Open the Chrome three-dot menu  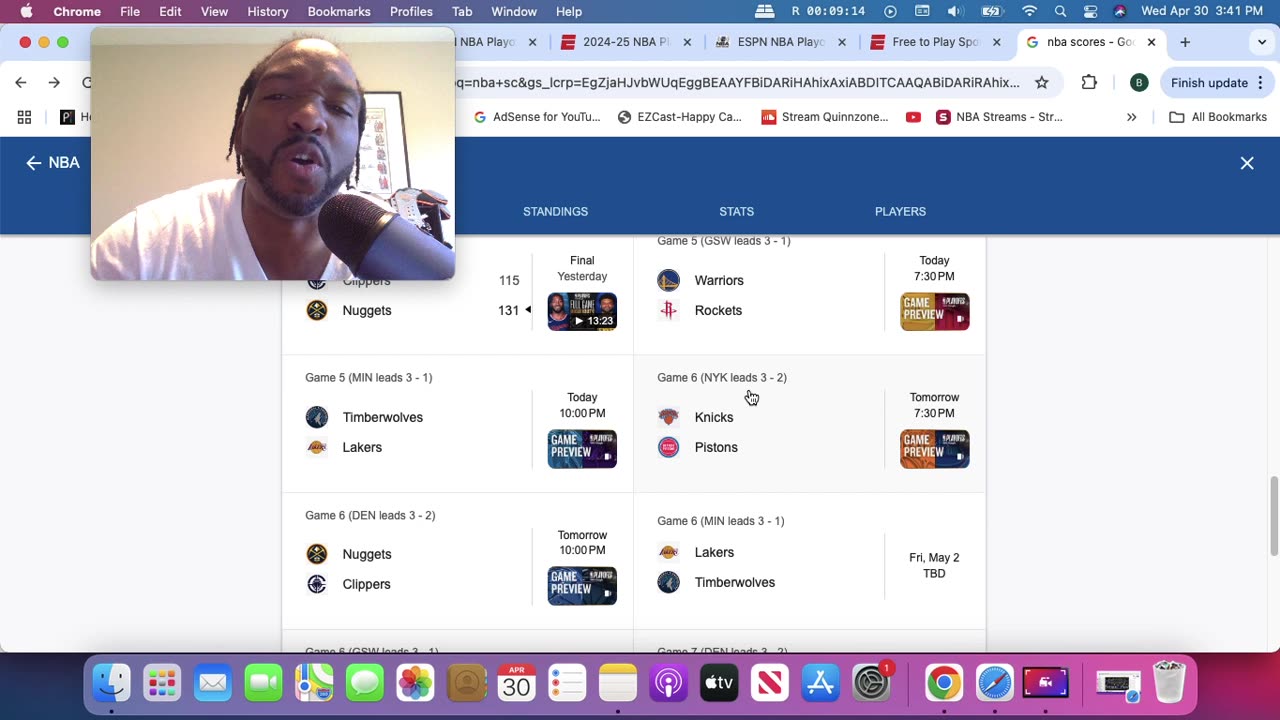point(1260,83)
